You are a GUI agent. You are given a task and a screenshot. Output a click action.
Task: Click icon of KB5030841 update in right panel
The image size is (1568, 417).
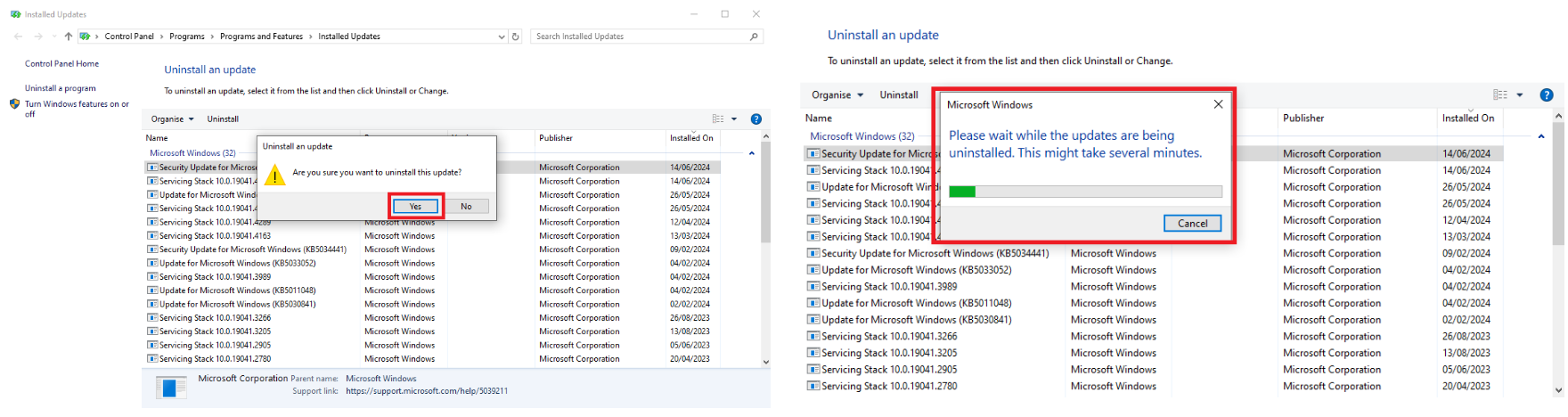tap(813, 320)
